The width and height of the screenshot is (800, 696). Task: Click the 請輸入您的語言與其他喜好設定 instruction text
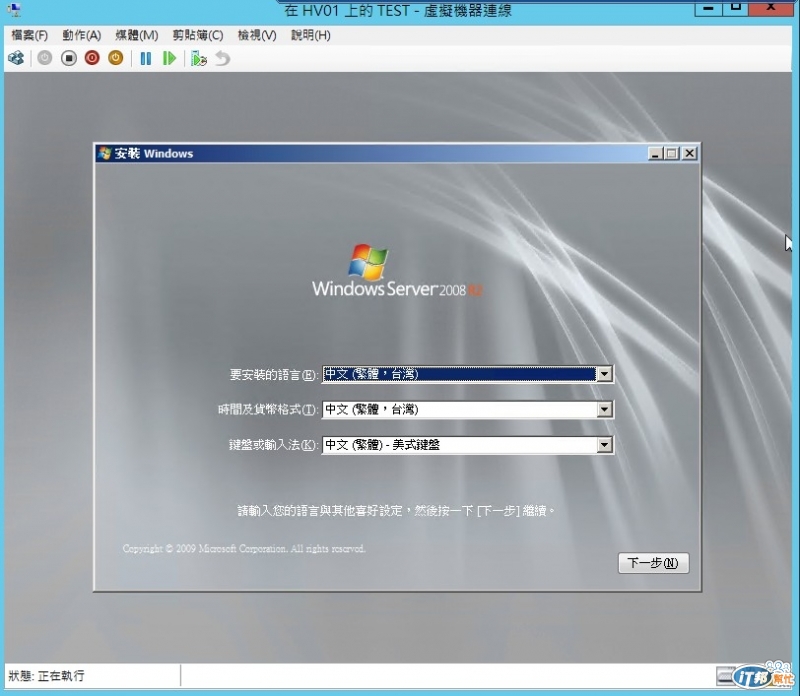tap(396, 510)
